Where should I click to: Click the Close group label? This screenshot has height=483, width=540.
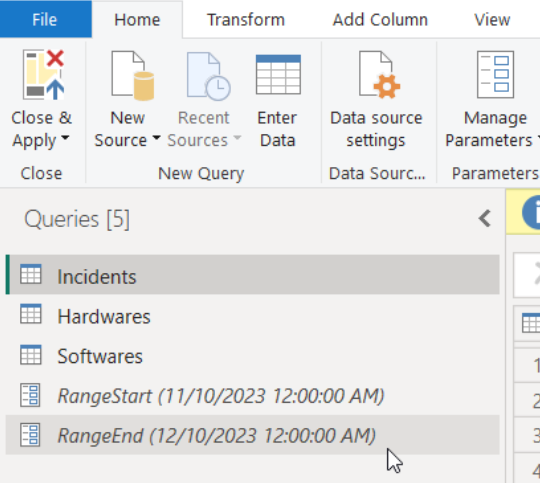coord(41,173)
